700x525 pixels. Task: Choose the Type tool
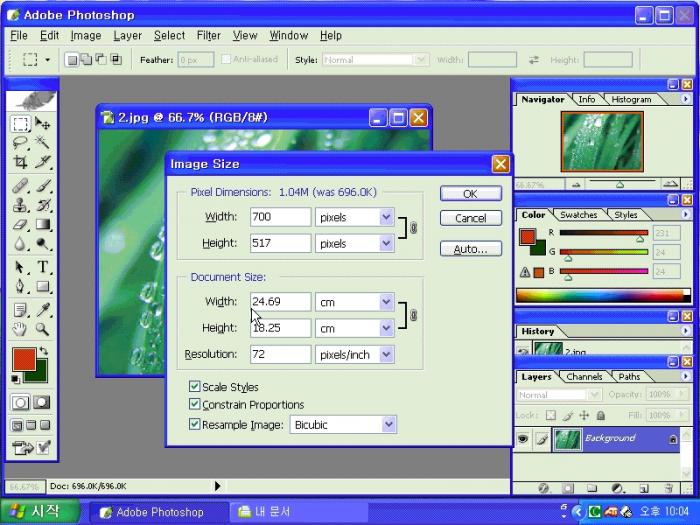pyautogui.click(x=43, y=267)
